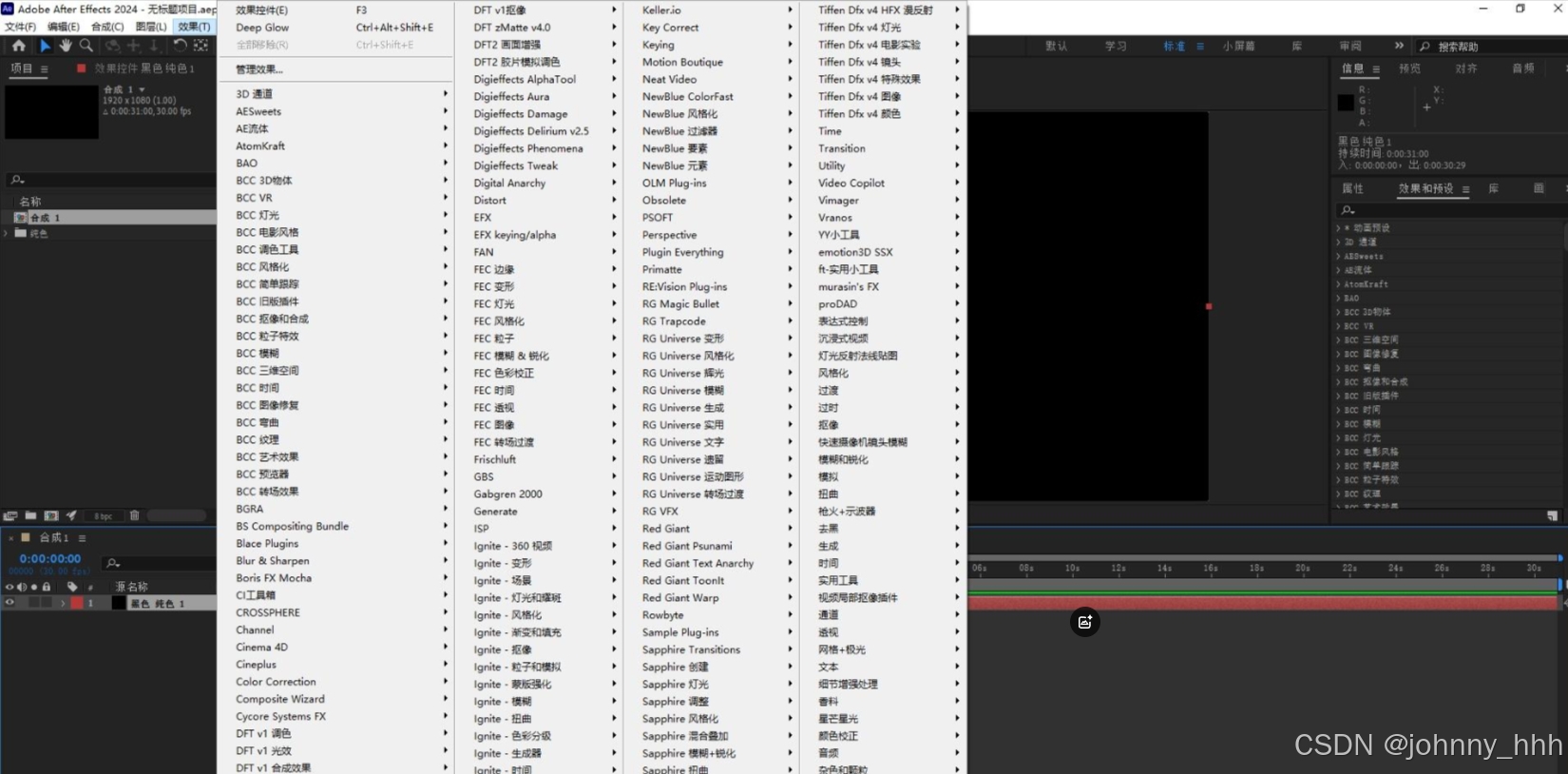Select Deep Glow recent effect entry
1568x774 pixels.
pyautogui.click(x=336, y=28)
